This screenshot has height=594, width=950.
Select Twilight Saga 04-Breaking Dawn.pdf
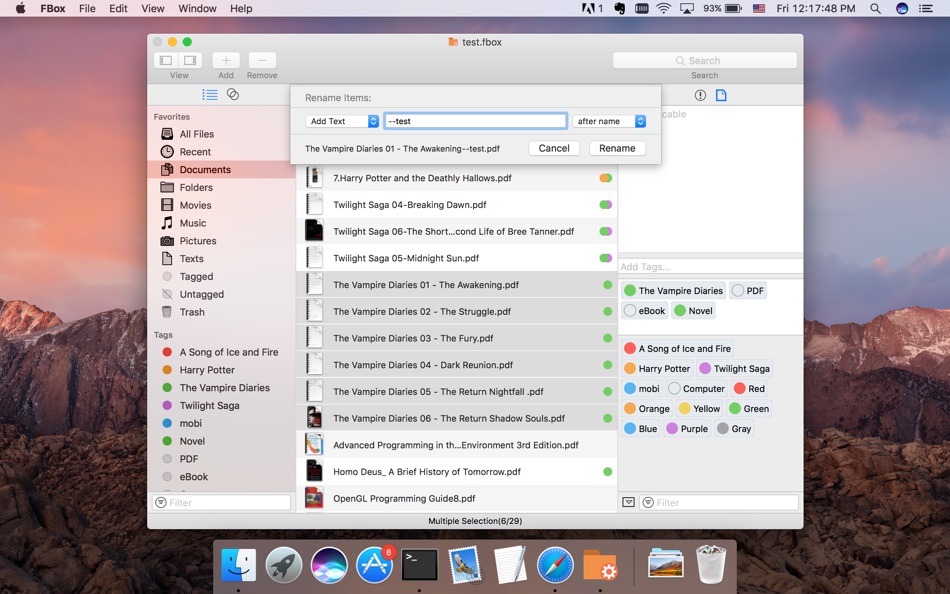tap(457, 205)
